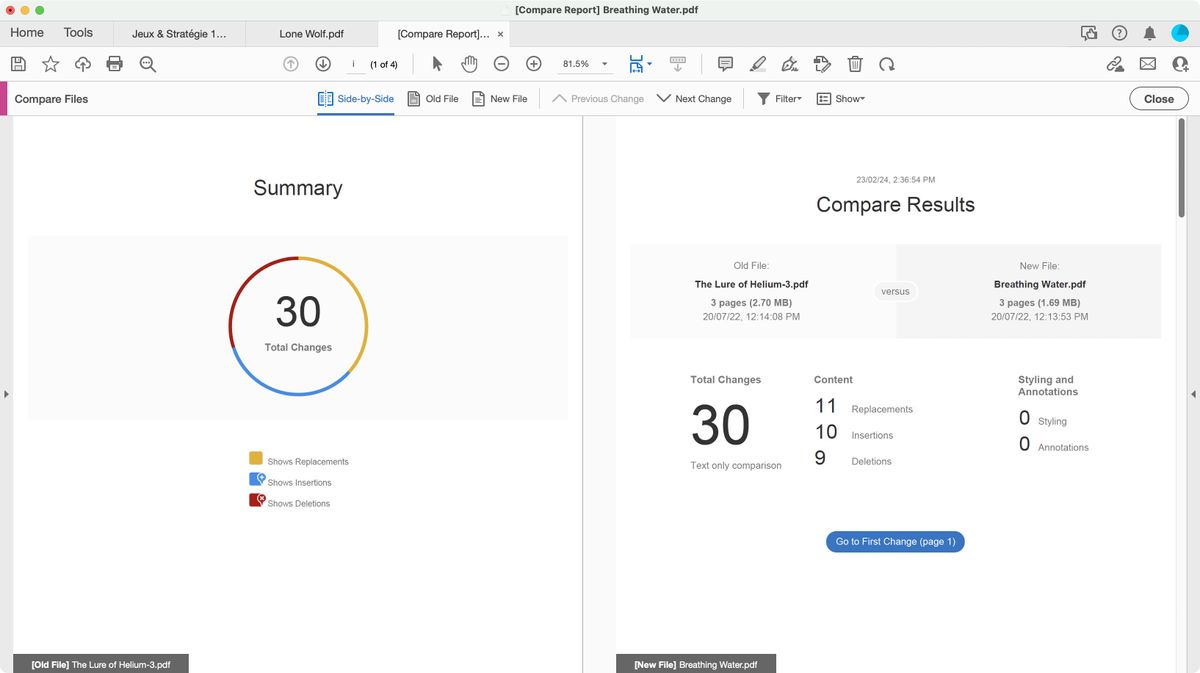The height and width of the screenshot is (673, 1200).
Task: Switch to the Lone Wolf.pdf tab
Action: 310,33
